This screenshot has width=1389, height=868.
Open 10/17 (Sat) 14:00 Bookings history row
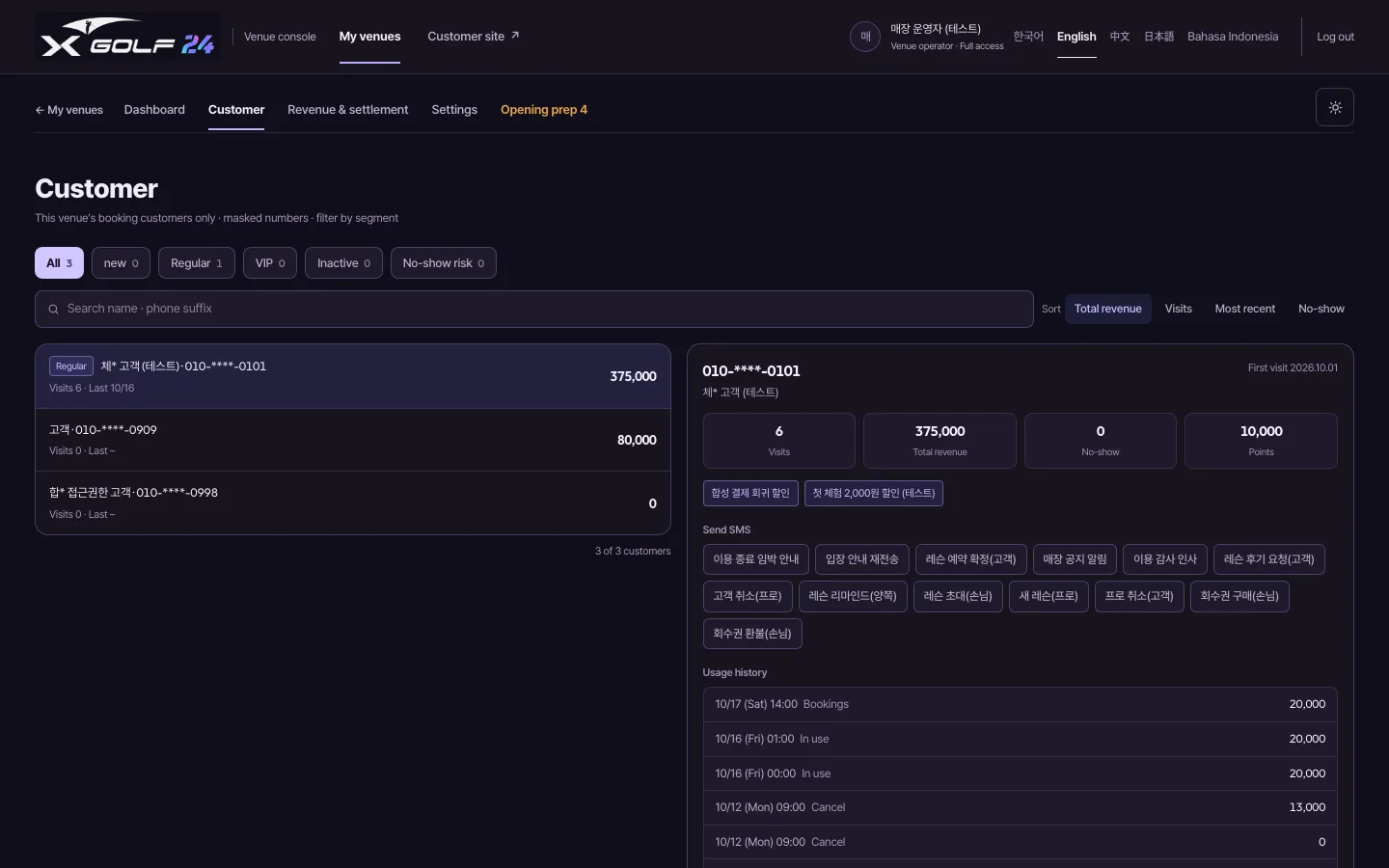1021,705
